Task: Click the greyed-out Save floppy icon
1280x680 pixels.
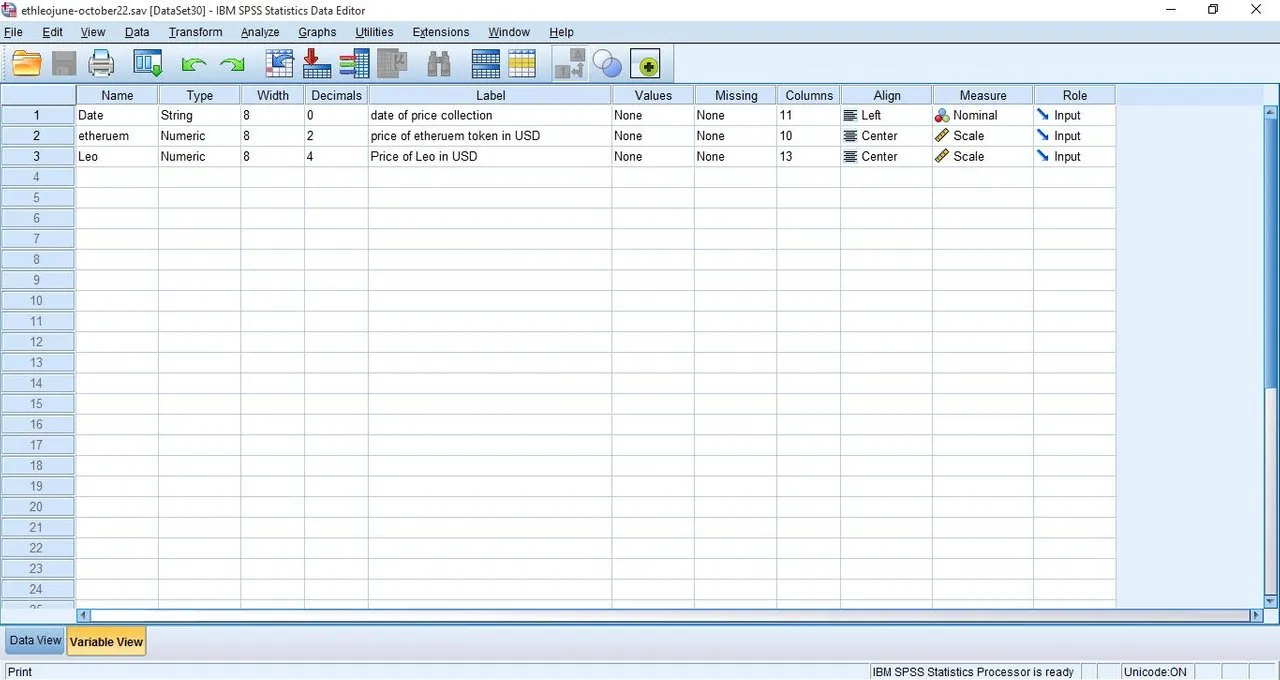Action: (64, 65)
